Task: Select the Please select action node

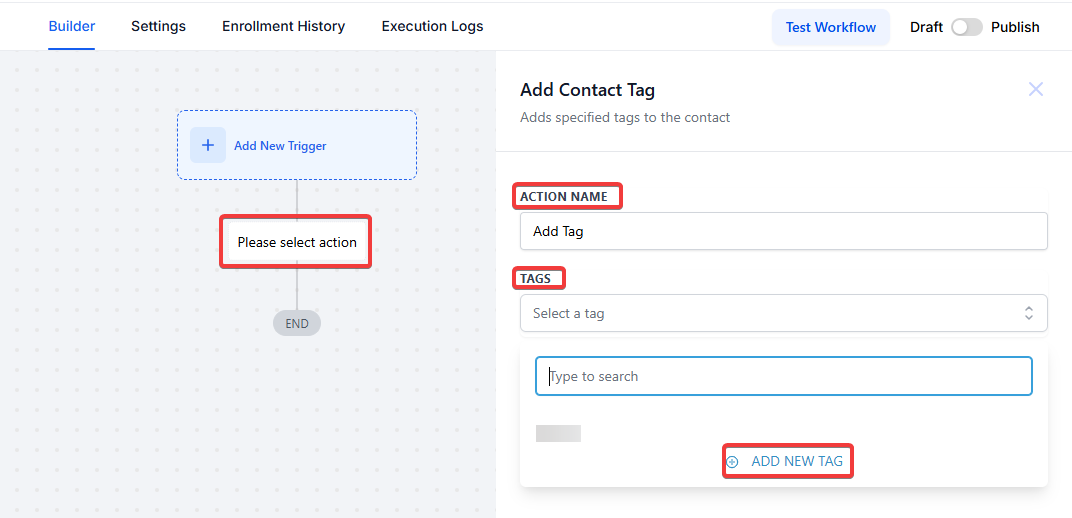Action: [x=297, y=242]
